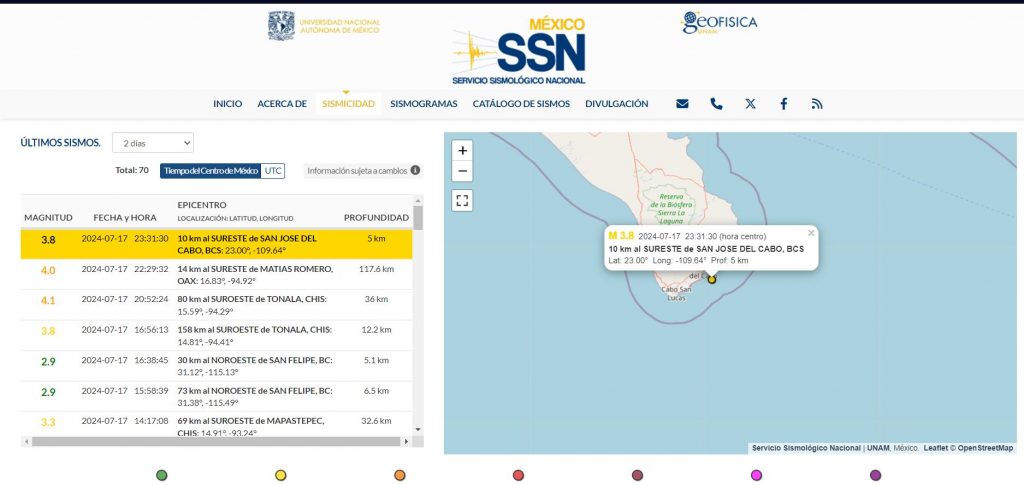Click the green magnitude legend circle

[162, 475]
